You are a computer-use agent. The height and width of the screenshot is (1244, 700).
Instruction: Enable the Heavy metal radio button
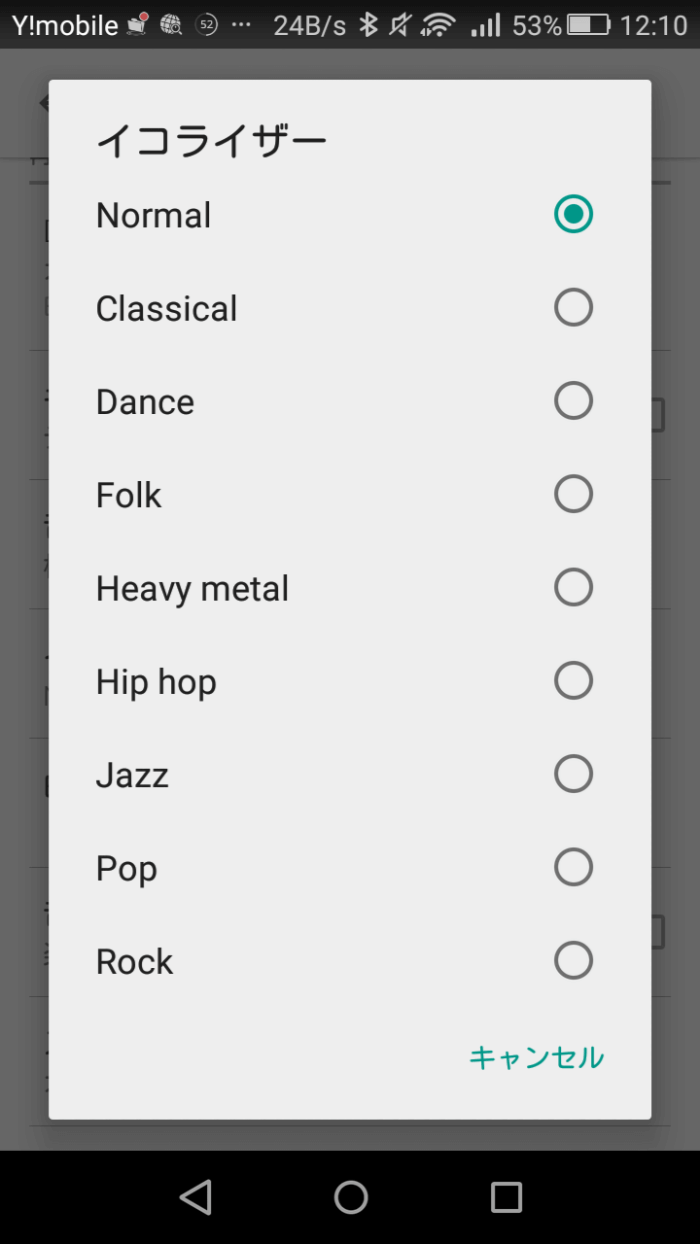(x=573, y=587)
